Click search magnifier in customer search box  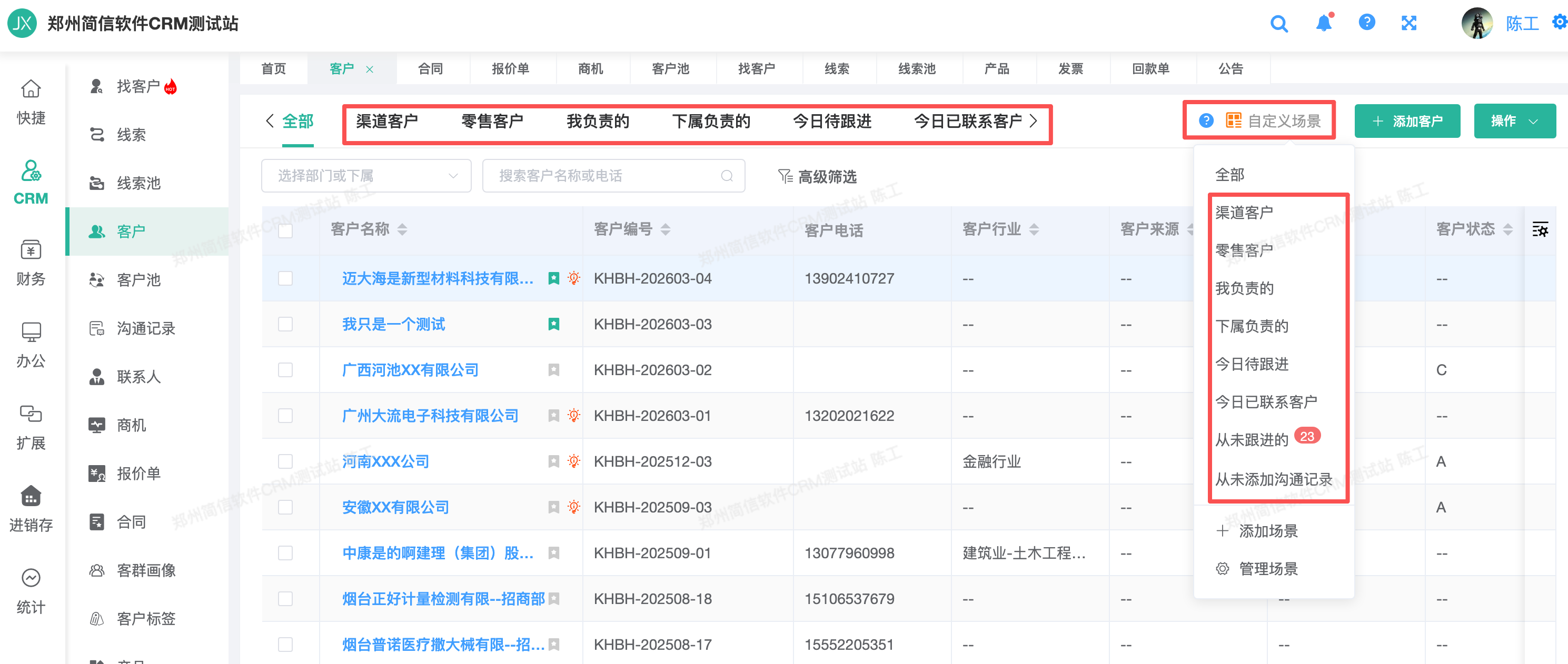[x=726, y=176]
